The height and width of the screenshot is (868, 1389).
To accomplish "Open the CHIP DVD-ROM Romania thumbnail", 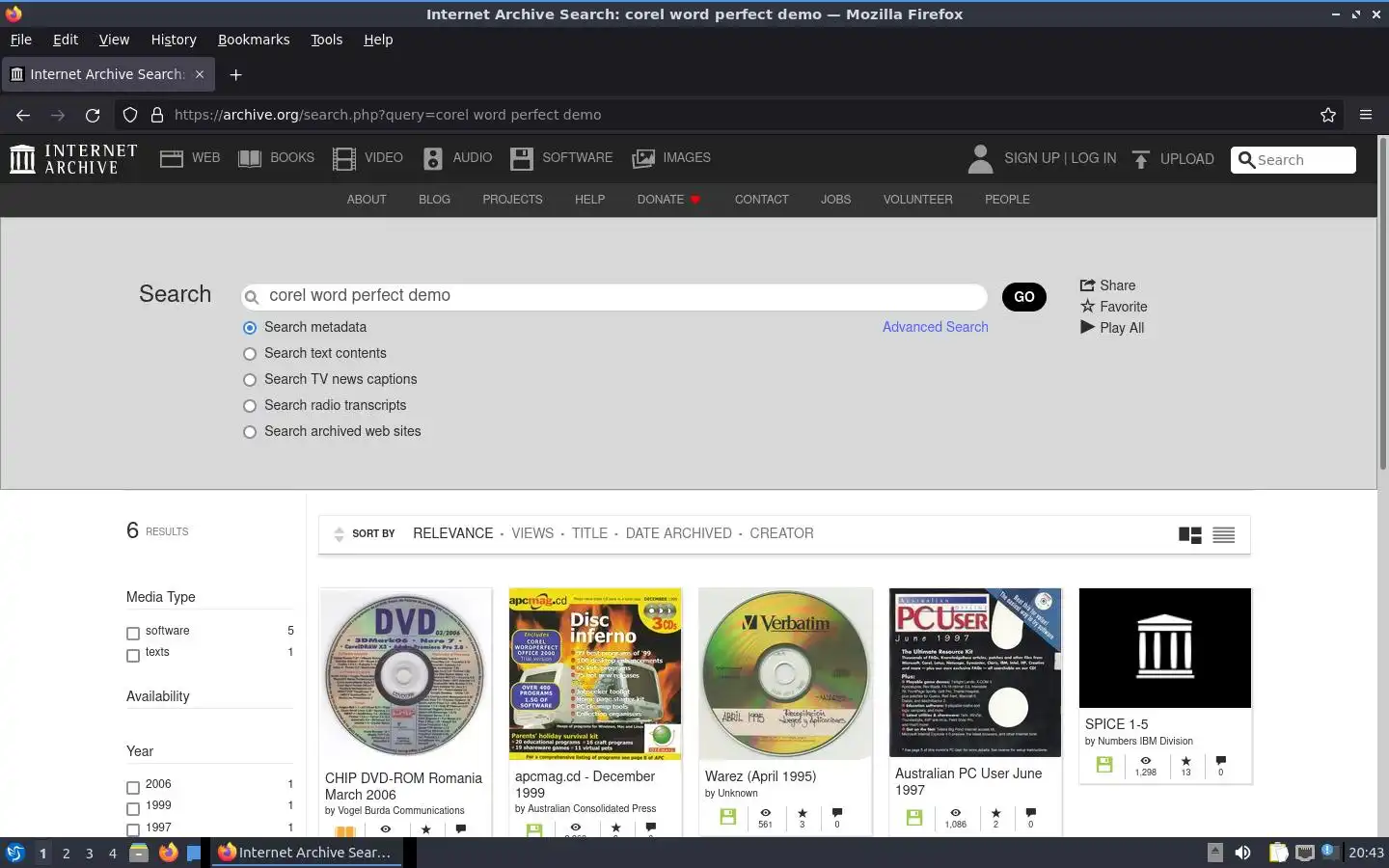I will pos(405,675).
